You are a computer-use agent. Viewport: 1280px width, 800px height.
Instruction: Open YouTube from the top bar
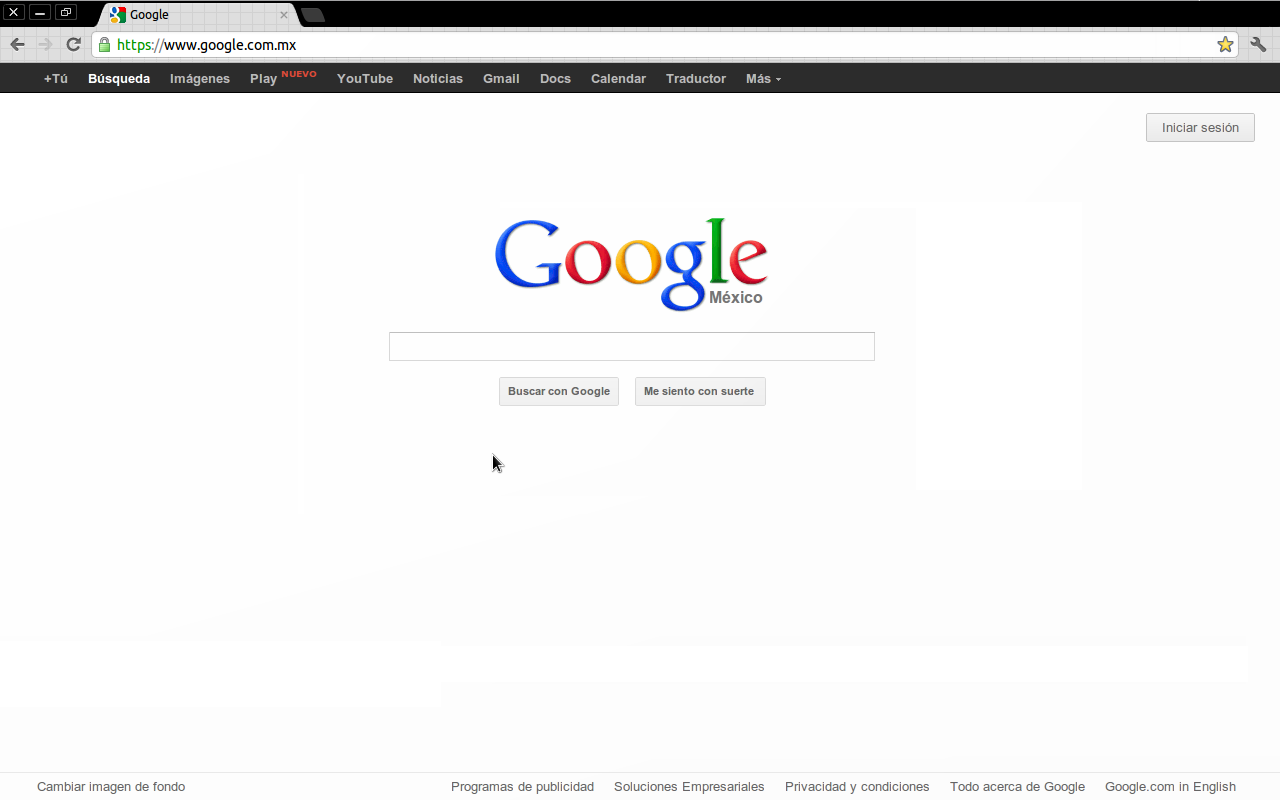[365, 79]
